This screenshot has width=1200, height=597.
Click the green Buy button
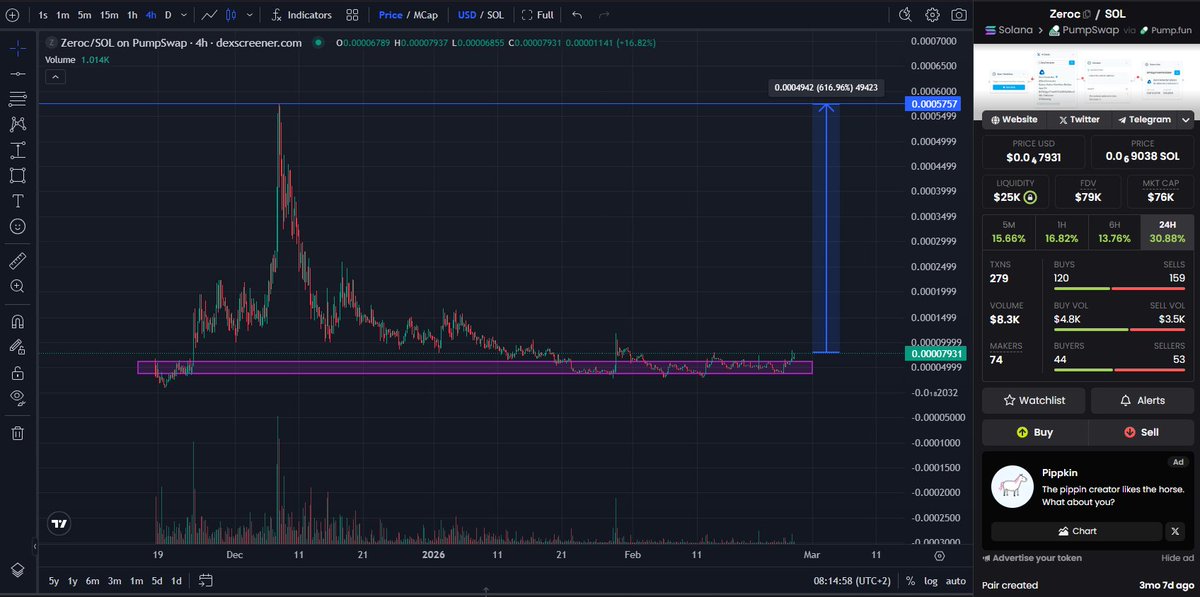(x=1034, y=432)
